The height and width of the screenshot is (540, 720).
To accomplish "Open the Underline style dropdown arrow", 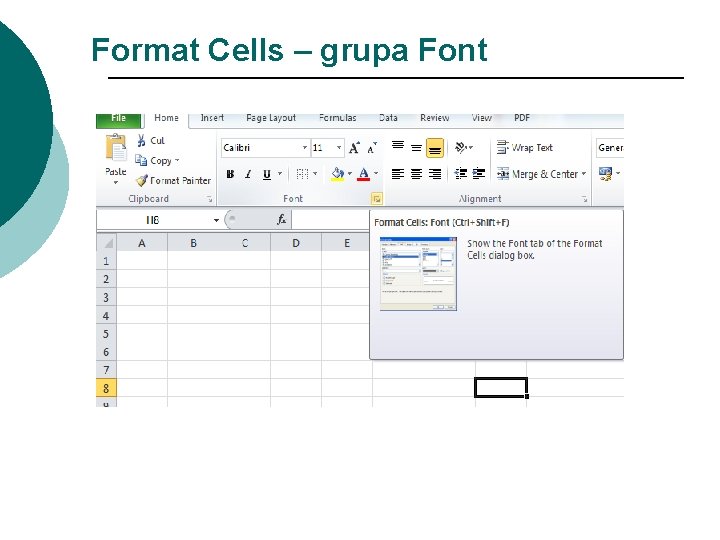I will (x=279, y=174).
